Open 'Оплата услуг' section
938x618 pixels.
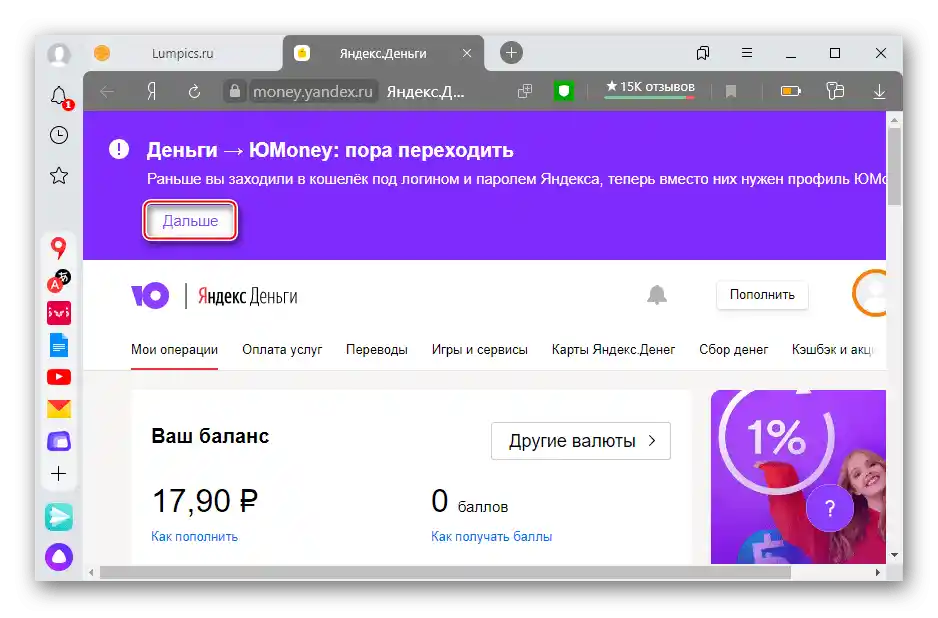282,349
